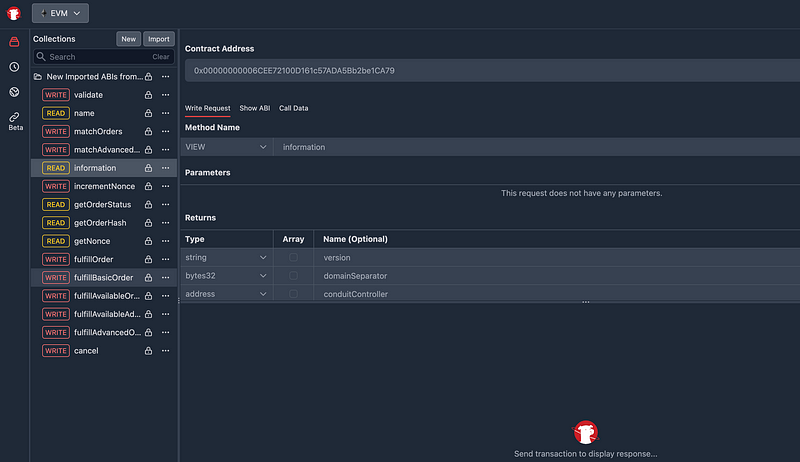The image size is (800, 462).
Task: Click the lock icon next to validate
Action: click(x=148, y=94)
